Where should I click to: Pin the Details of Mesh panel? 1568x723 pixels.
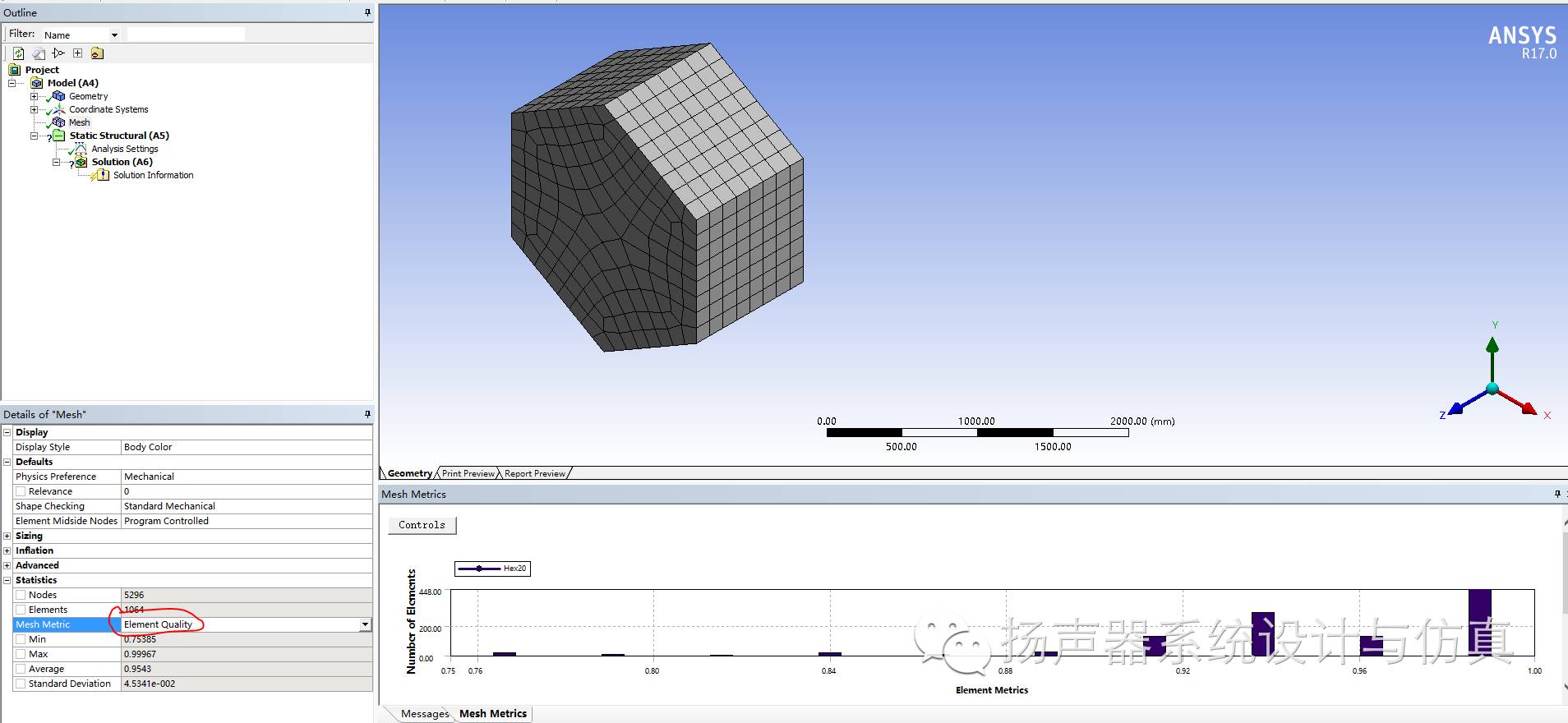(367, 414)
